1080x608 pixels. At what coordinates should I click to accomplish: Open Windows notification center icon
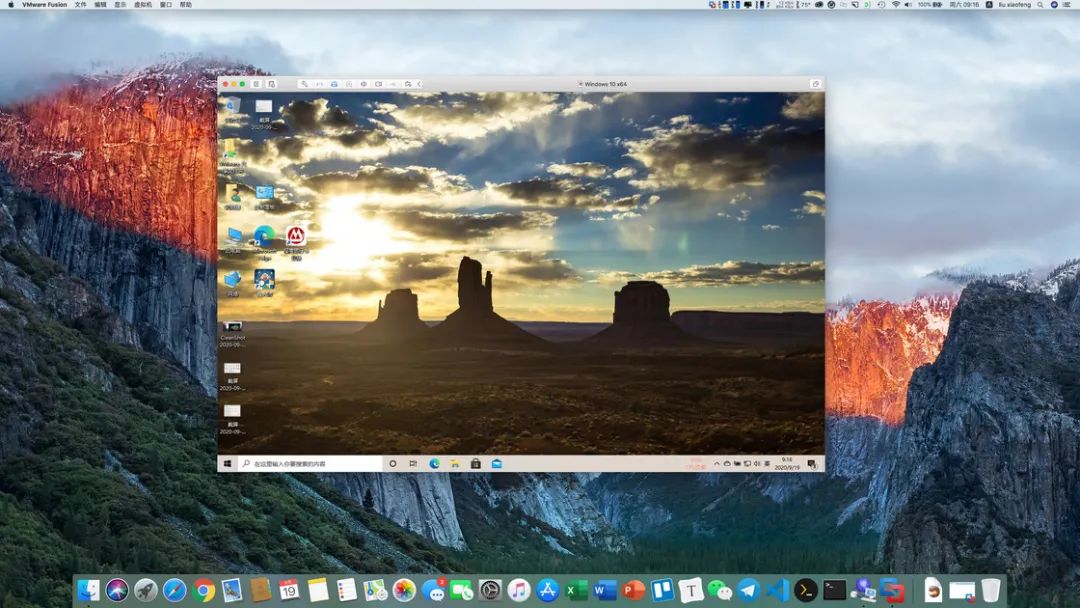pyautogui.click(x=812, y=464)
